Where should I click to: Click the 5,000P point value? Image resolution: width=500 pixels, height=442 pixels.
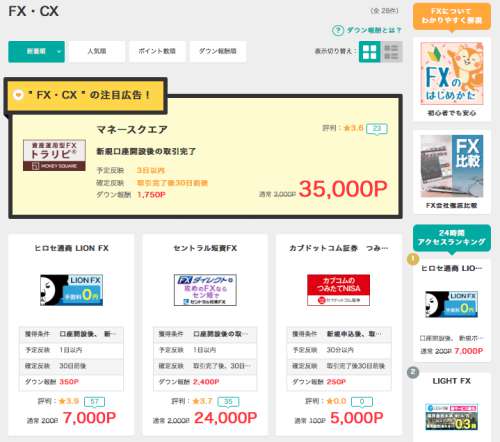pyautogui.click(x=357, y=418)
